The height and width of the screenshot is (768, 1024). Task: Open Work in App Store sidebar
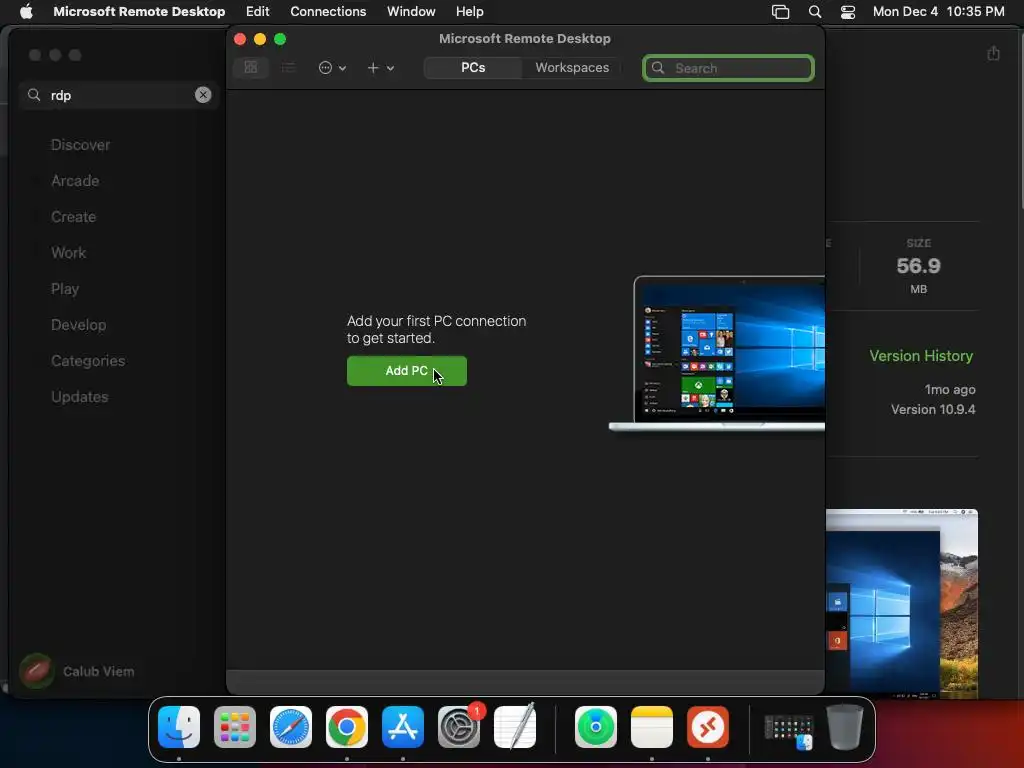pos(69,253)
